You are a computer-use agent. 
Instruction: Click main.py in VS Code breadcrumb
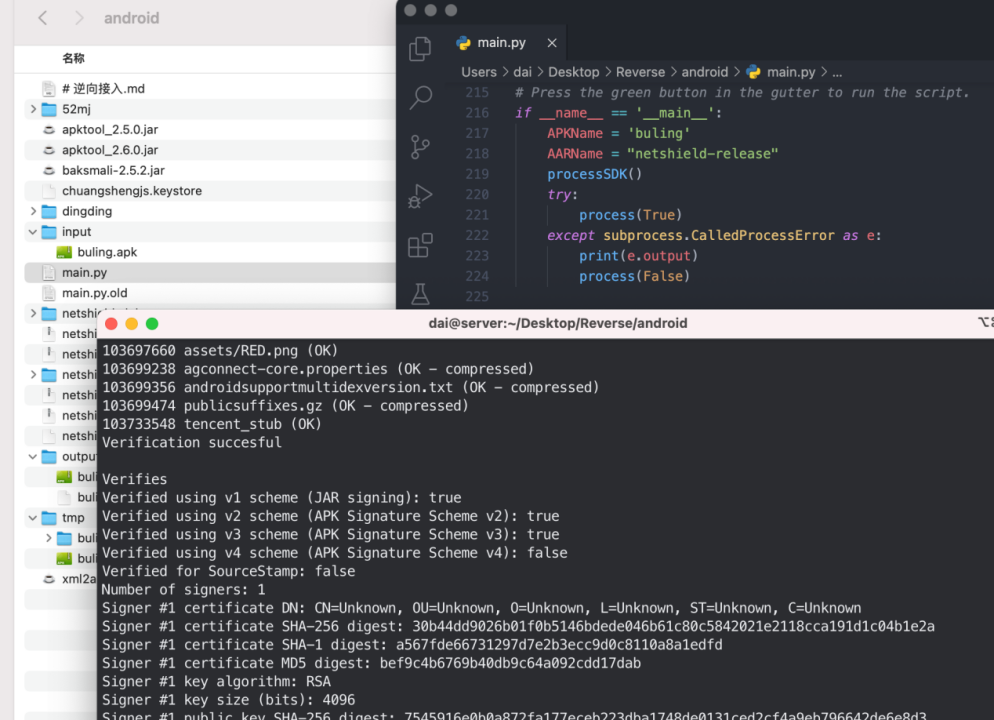coord(791,72)
